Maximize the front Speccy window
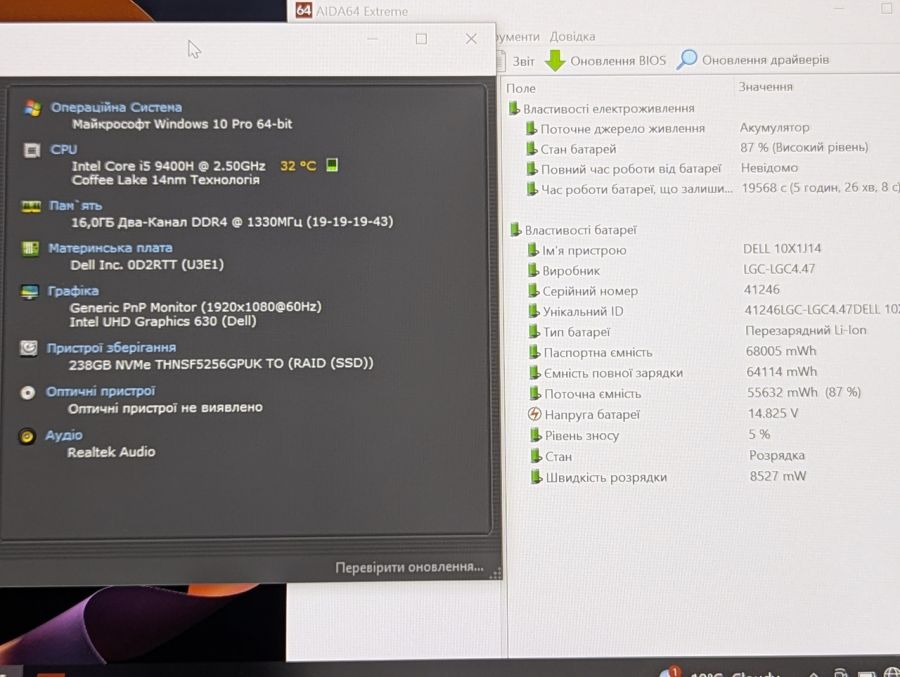Image resolution: width=900 pixels, height=677 pixels. pyautogui.click(x=421, y=38)
